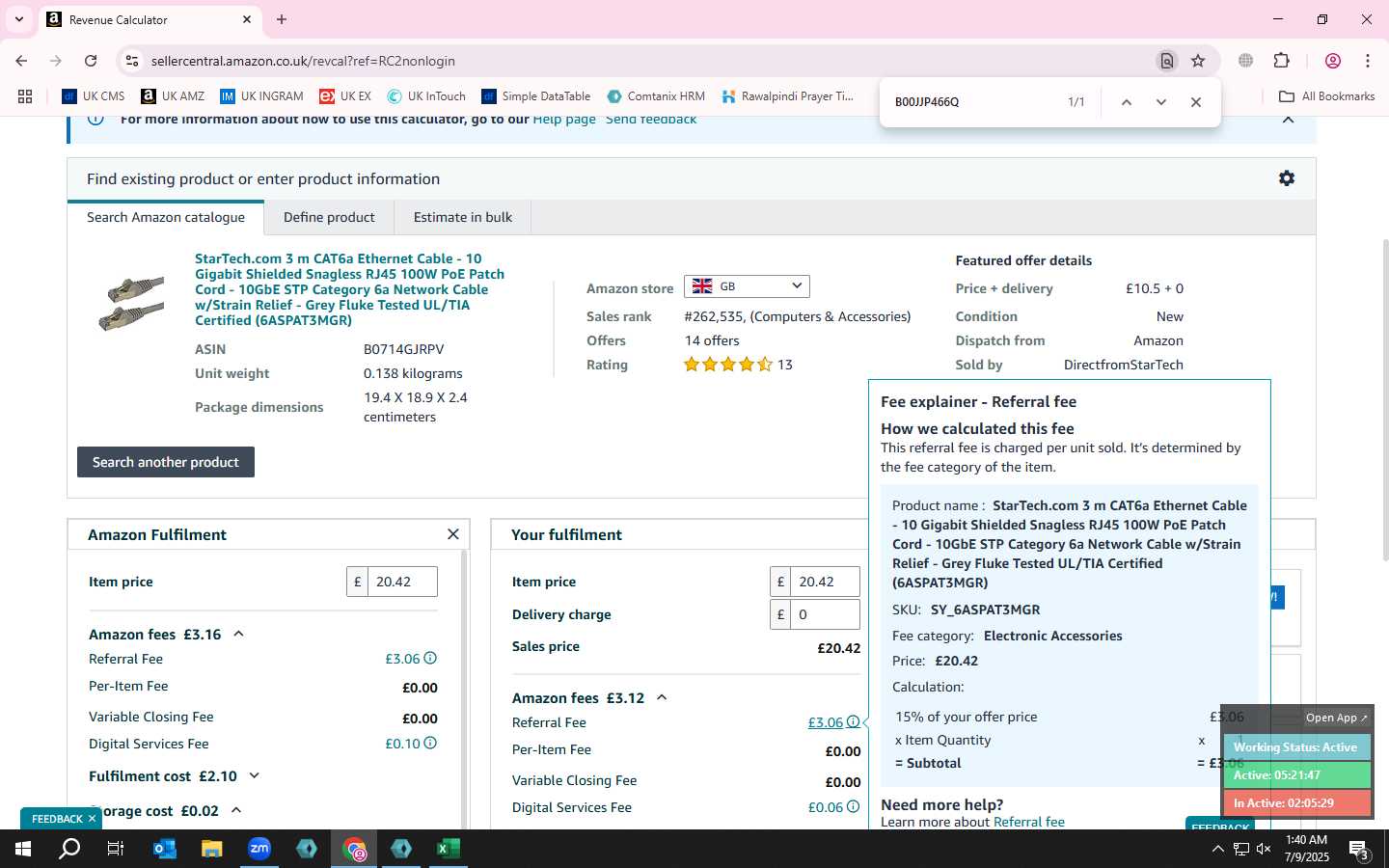Open UK CMS bookmark
This screenshot has width=1389, height=868.
point(94,96)
